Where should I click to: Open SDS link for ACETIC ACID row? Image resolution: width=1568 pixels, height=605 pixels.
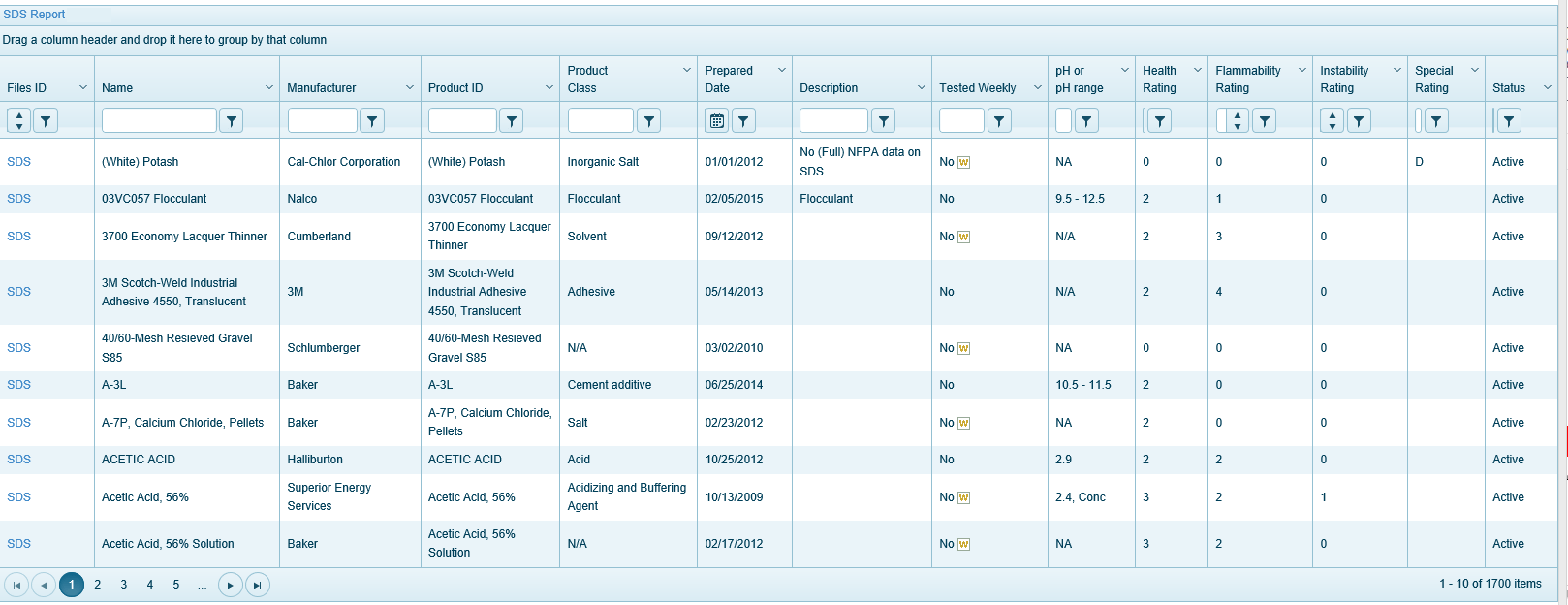tap(18, 460)
